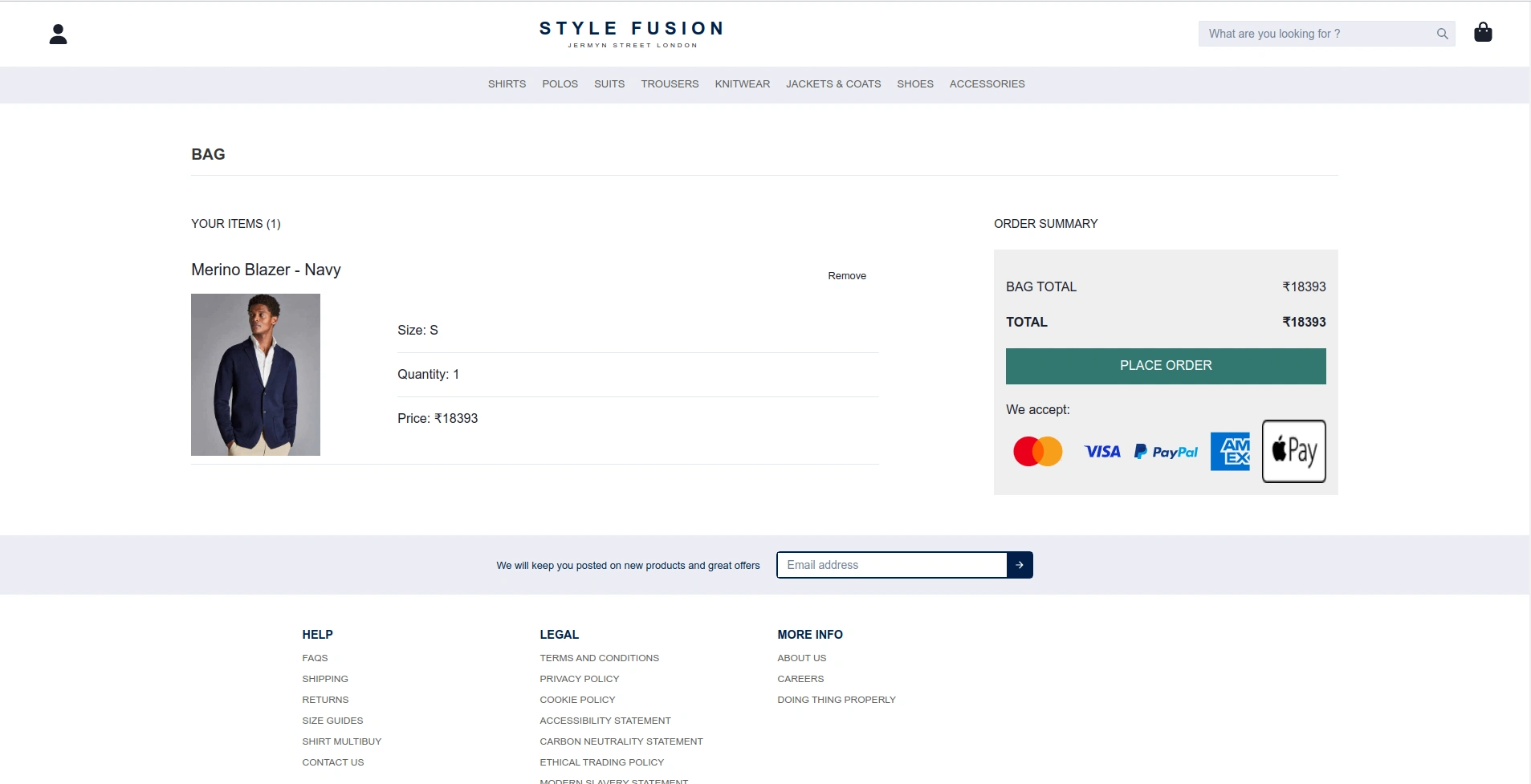Open the Merino Blazer product image
Screen dimensions: 1531x784
point(255,375)
